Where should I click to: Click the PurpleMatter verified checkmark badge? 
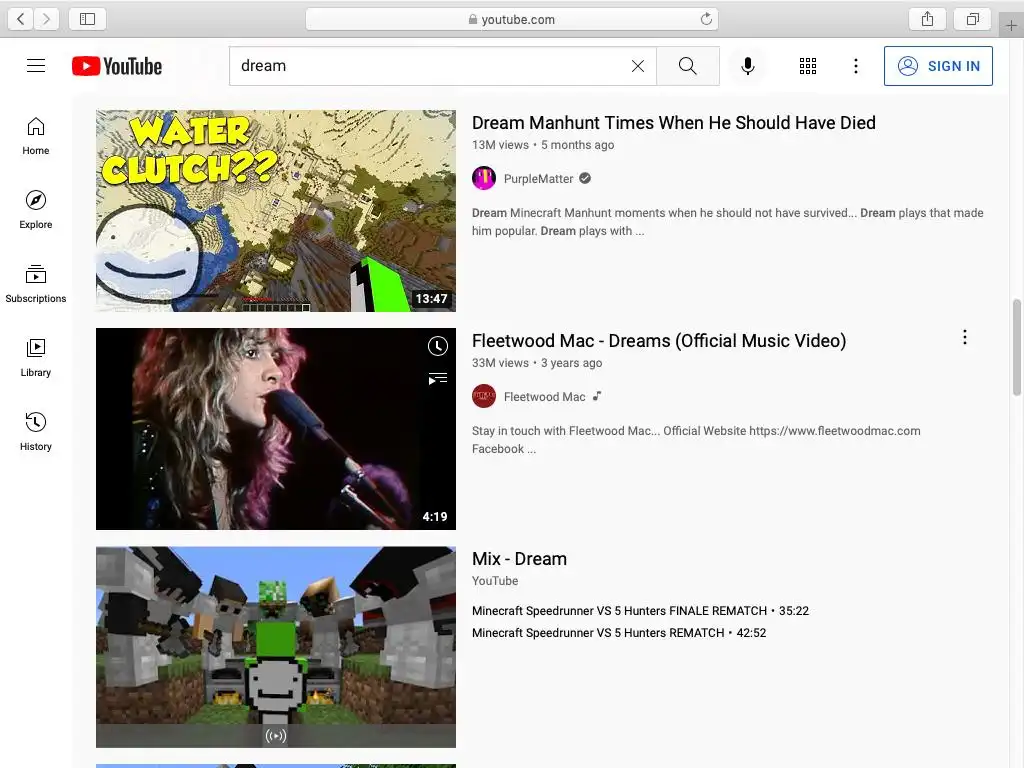[x=585, y=178]
